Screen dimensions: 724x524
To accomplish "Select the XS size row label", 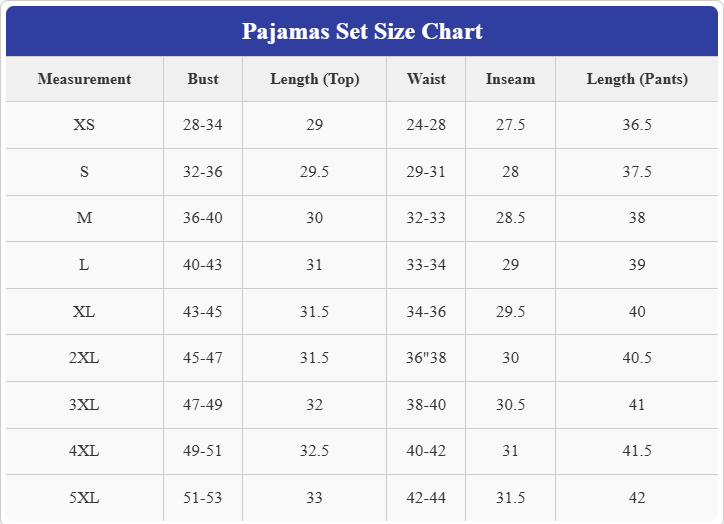I will (84, 125).
